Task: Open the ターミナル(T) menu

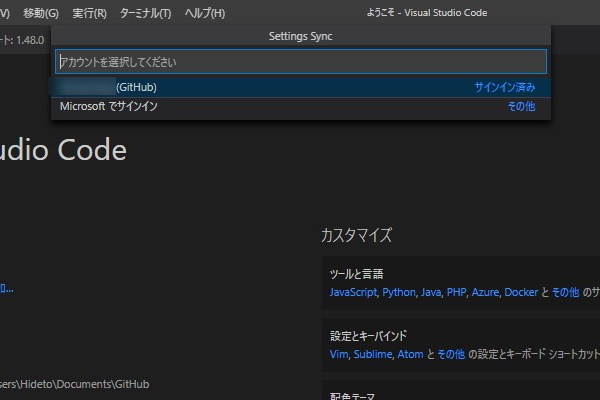Action: pyautogui.click(x=145, y=13)
